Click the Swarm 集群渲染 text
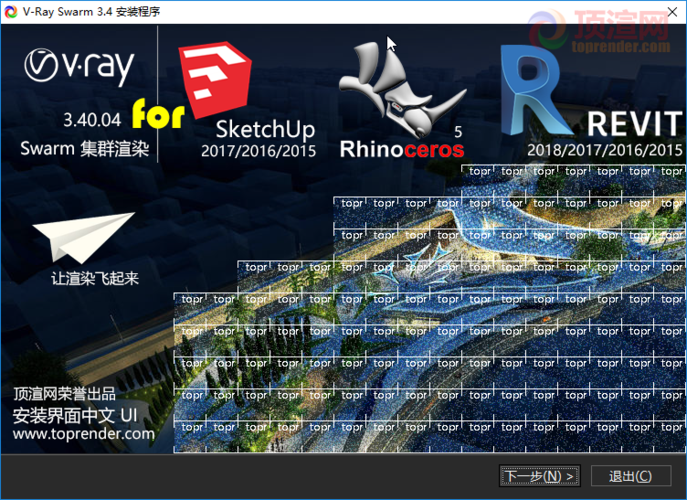 point(85,149)
